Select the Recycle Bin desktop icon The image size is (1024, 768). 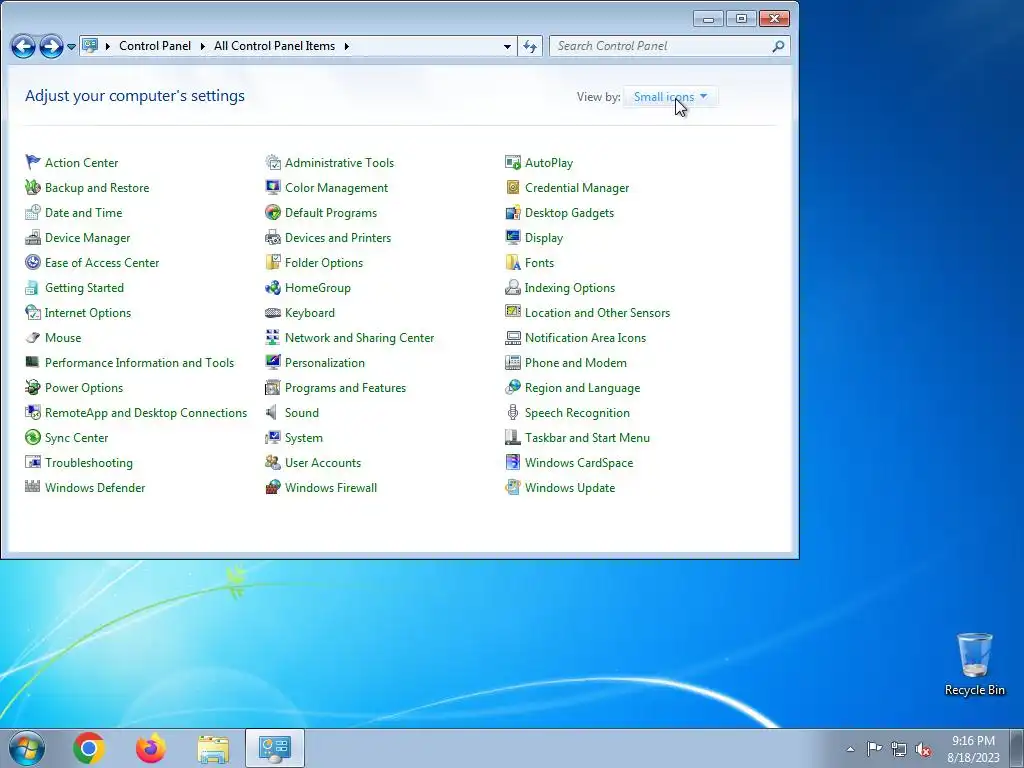pyautogui.click(x=974, y=664)
